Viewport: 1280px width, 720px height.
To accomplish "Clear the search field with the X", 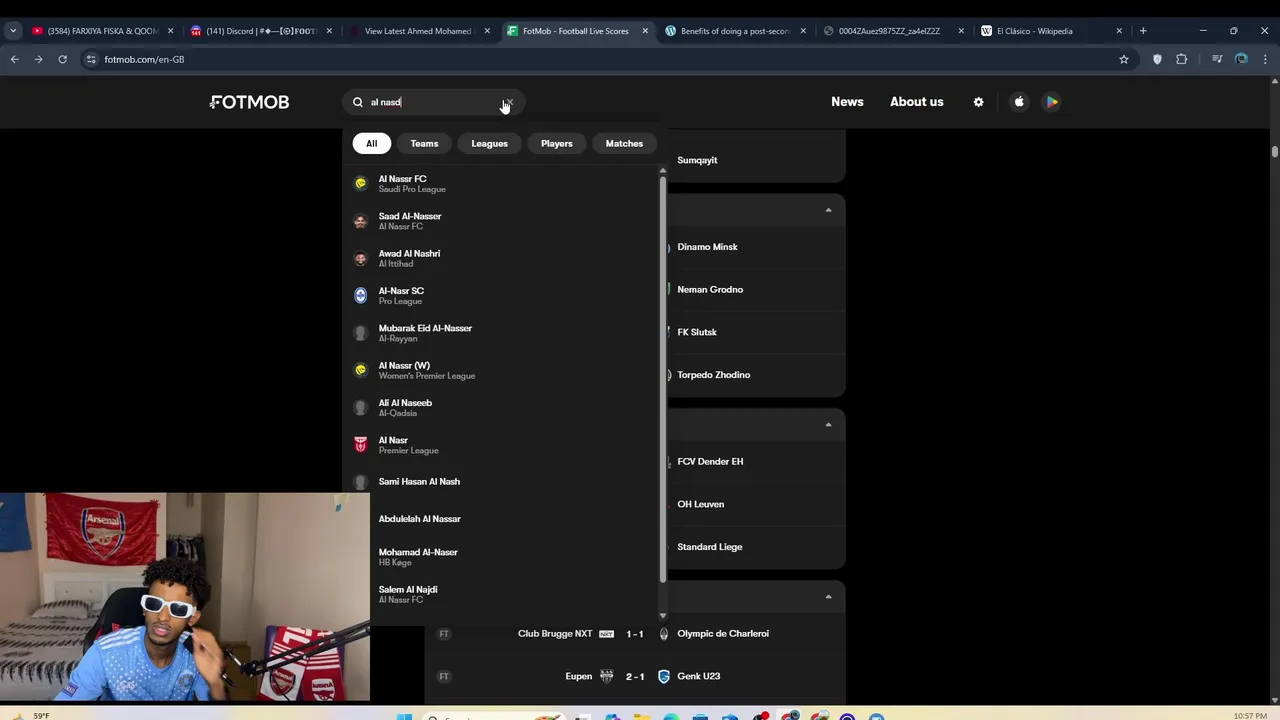I will (509, 102).
